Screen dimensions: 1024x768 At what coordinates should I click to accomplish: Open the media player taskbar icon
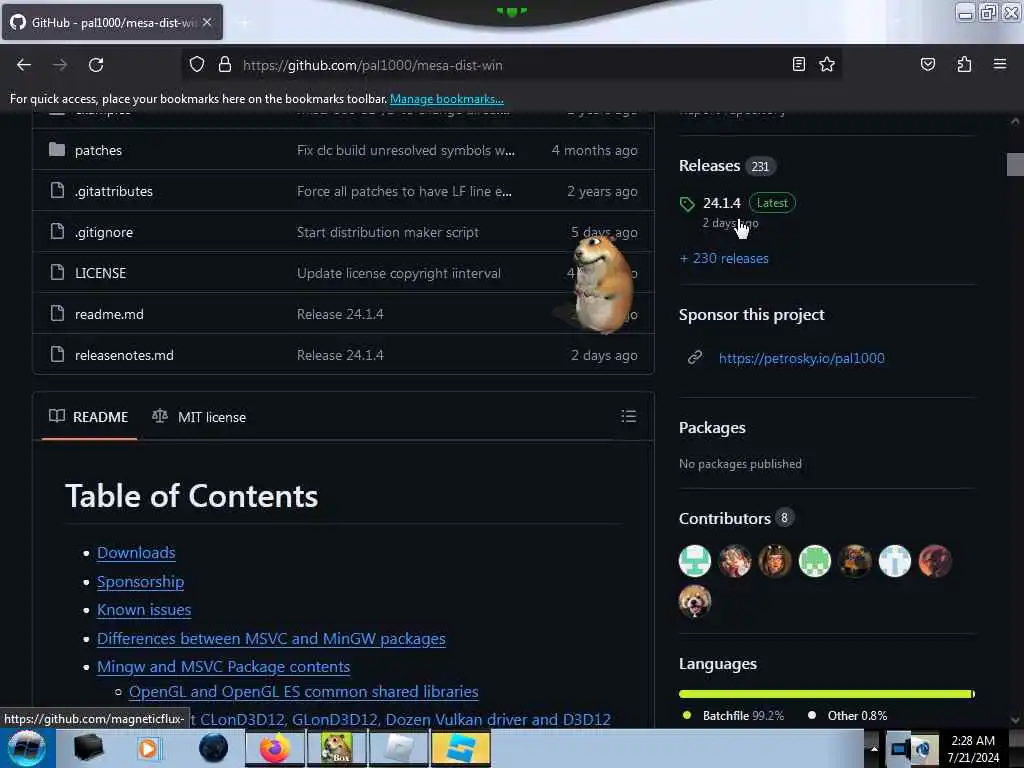pyautogui.click(x=148, y=748)
